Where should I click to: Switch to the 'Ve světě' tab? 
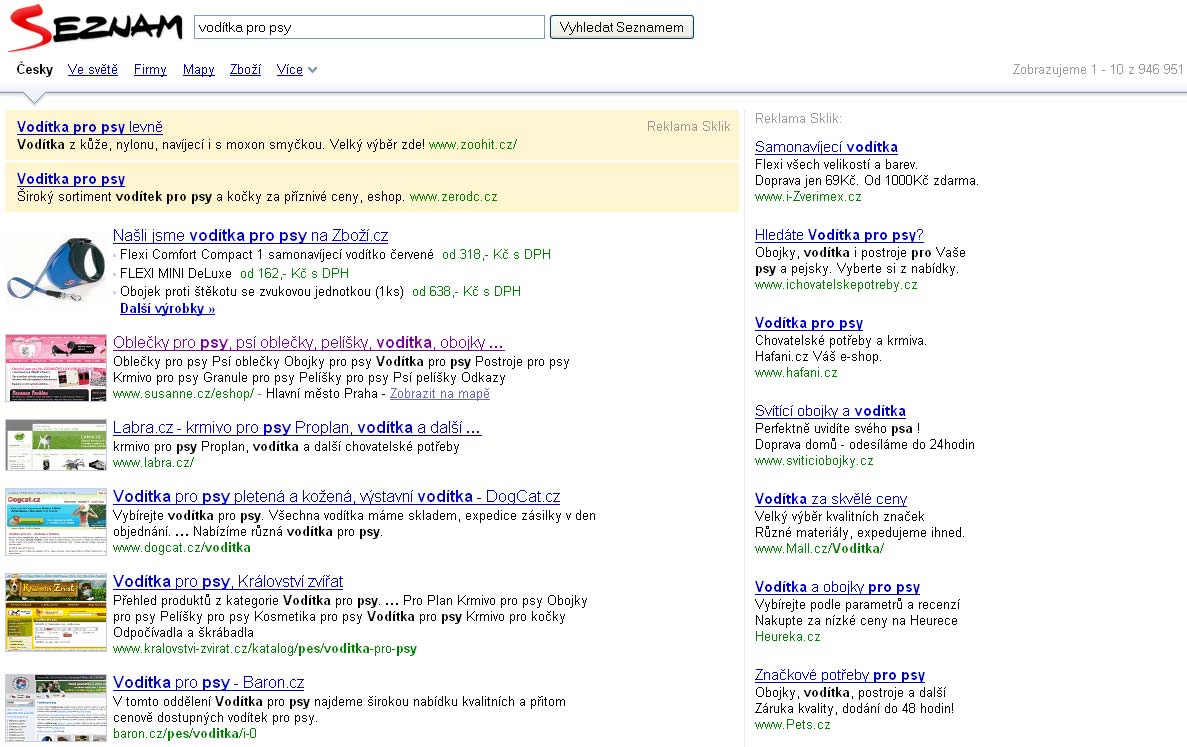click(92, 70)
